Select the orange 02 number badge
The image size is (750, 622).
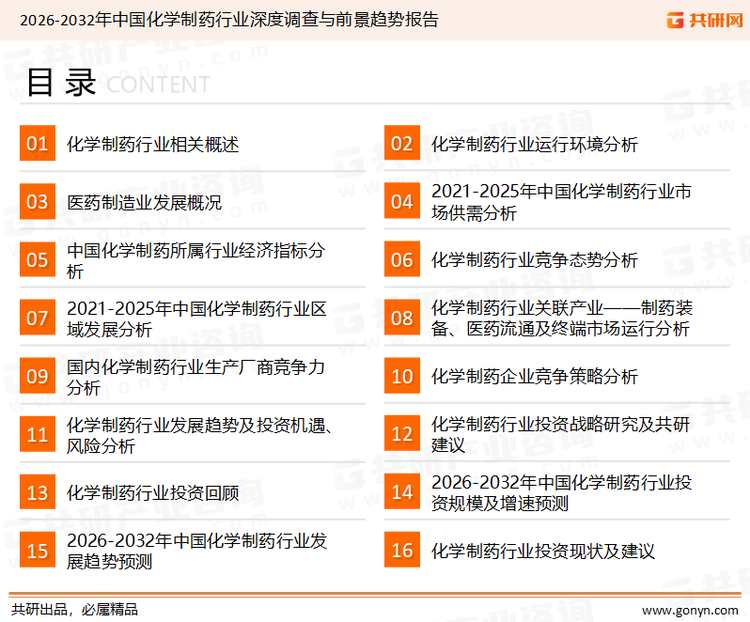click(x=402, y=144)
